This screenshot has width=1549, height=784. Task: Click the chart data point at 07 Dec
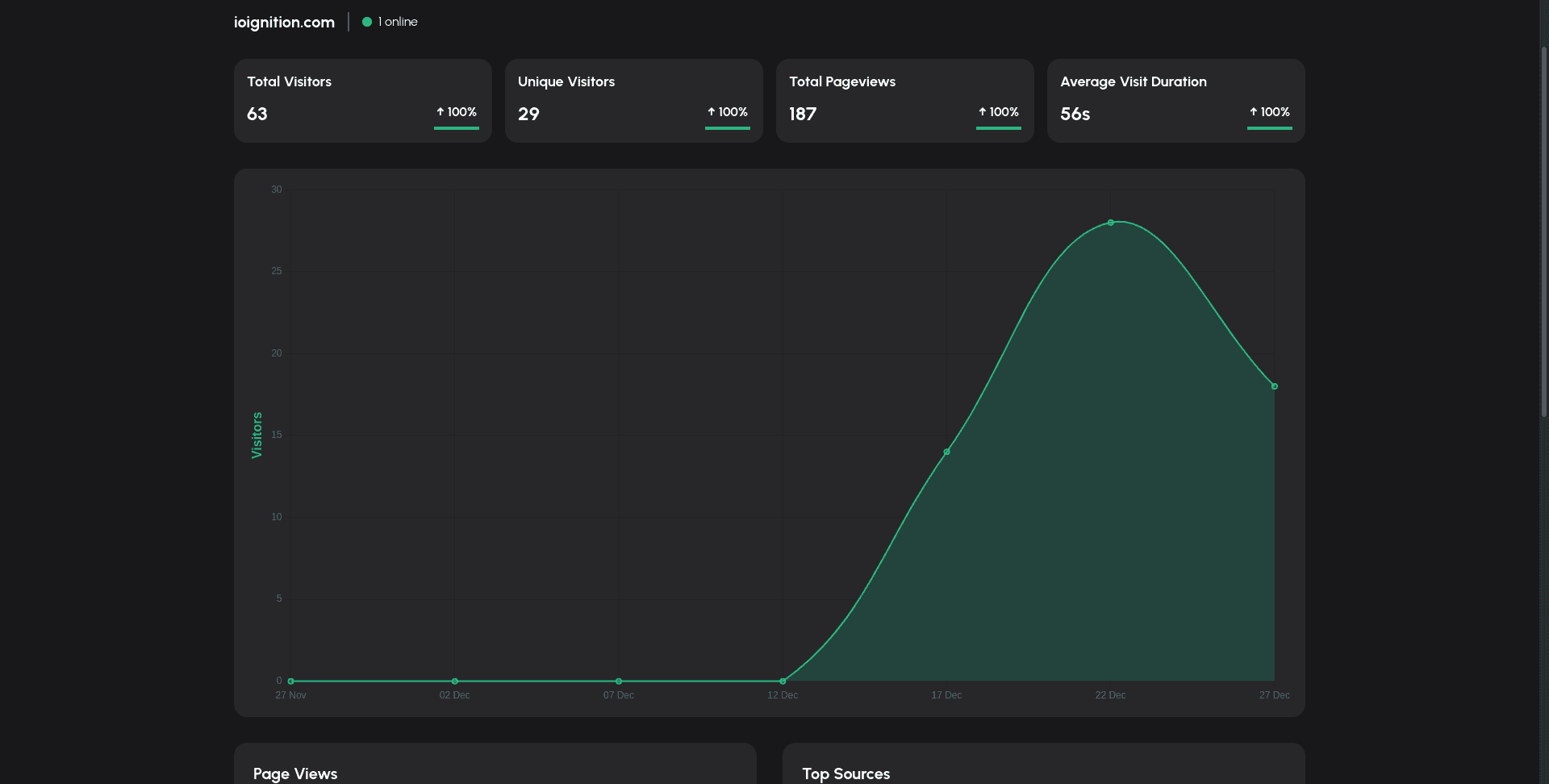[619, 682]
